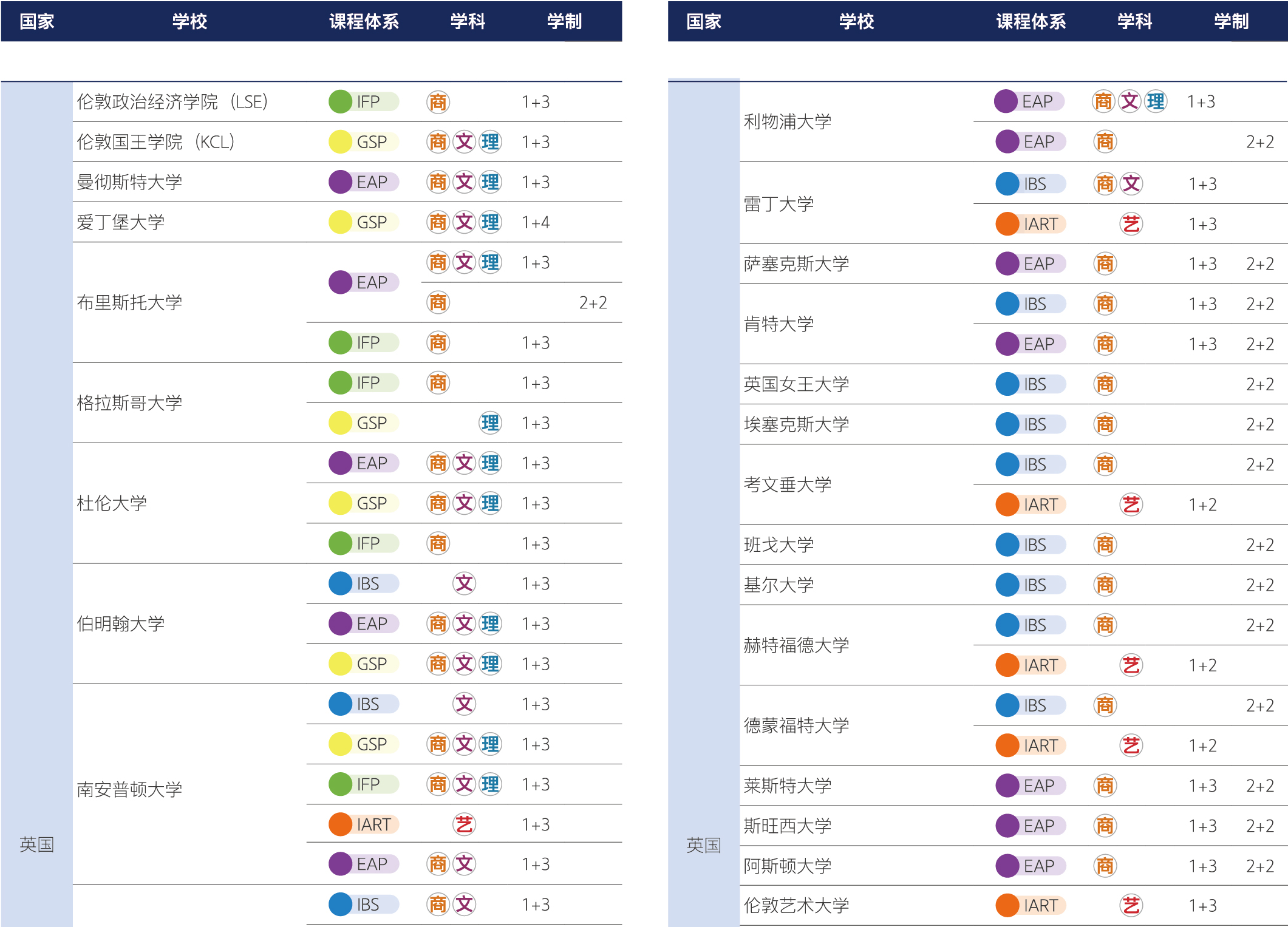Click the 文 icon in the 曼彻斯特大学 row
This screenshot has width=1288, height=927.
465,182
